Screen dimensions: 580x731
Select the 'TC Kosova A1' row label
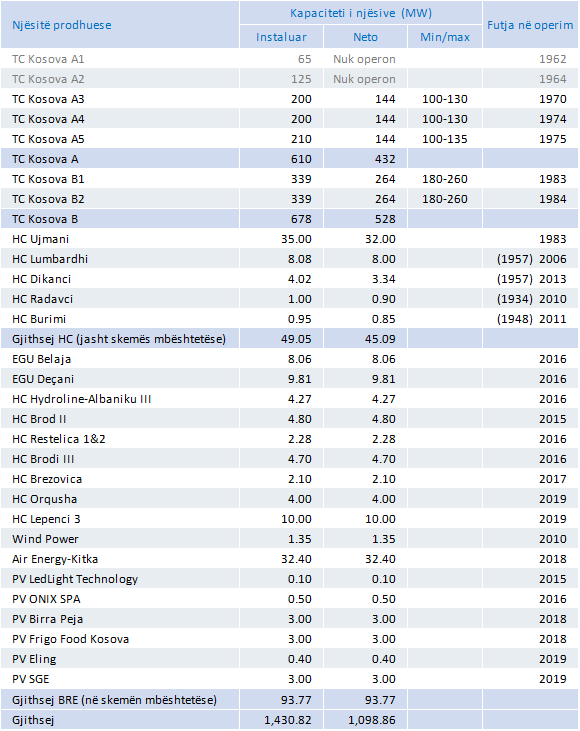click(x=48, y=59)
